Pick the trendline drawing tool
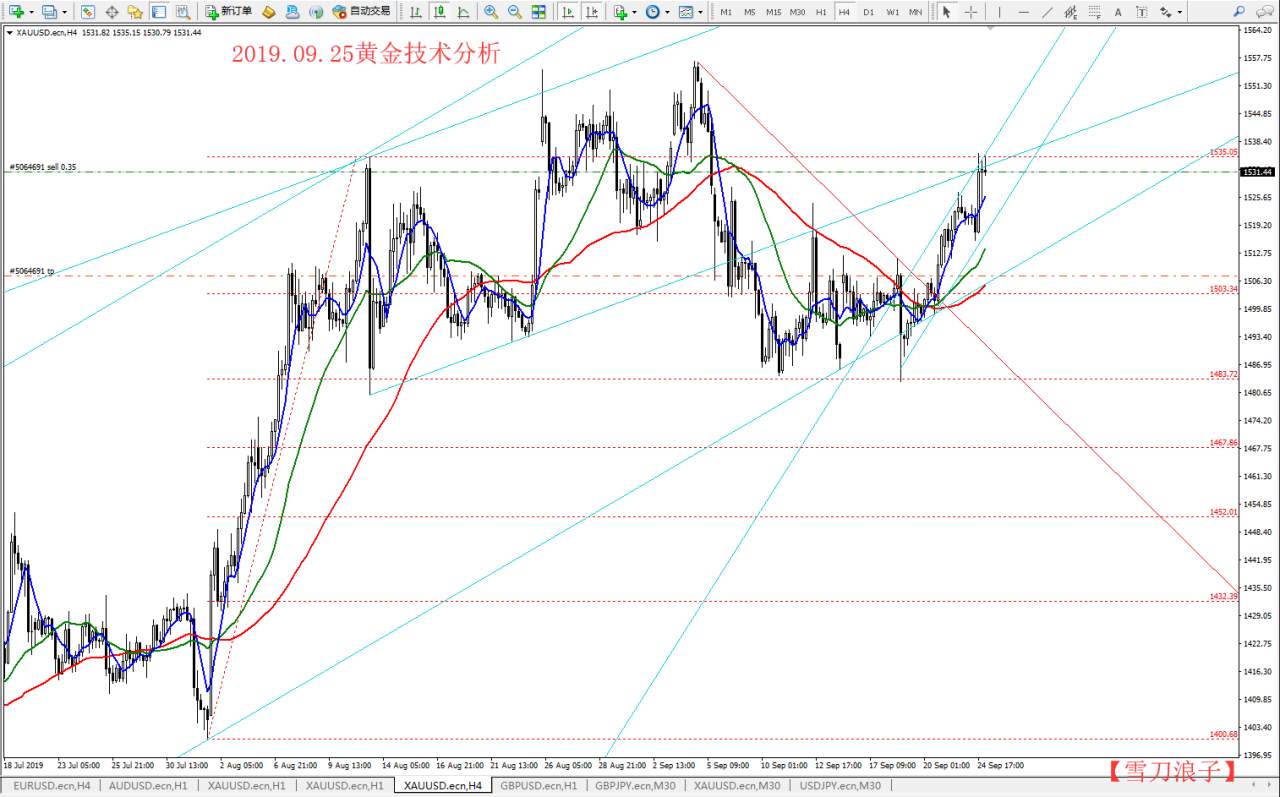1280x797 pixels. [x=1046, y=12]
